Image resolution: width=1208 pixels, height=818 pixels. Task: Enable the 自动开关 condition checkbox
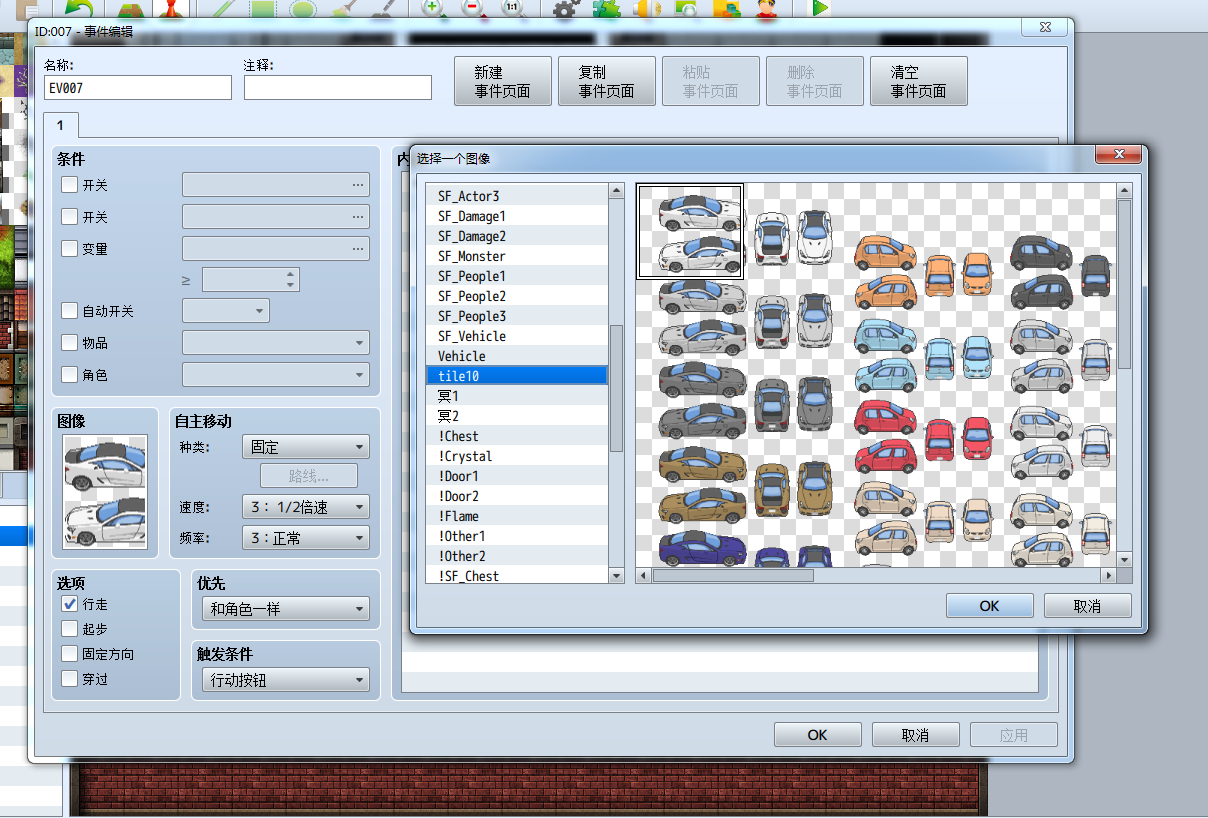point(69,311)
